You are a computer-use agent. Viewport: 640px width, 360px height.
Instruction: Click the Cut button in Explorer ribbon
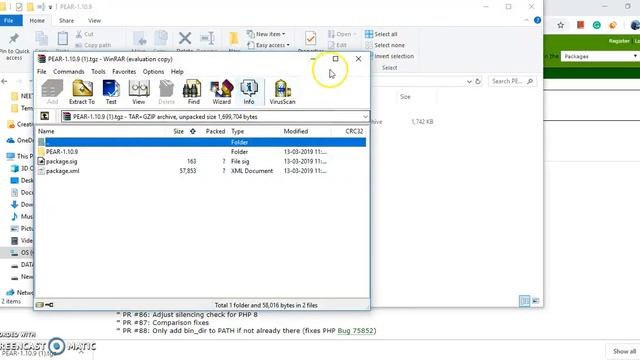(x=85, y=34)
